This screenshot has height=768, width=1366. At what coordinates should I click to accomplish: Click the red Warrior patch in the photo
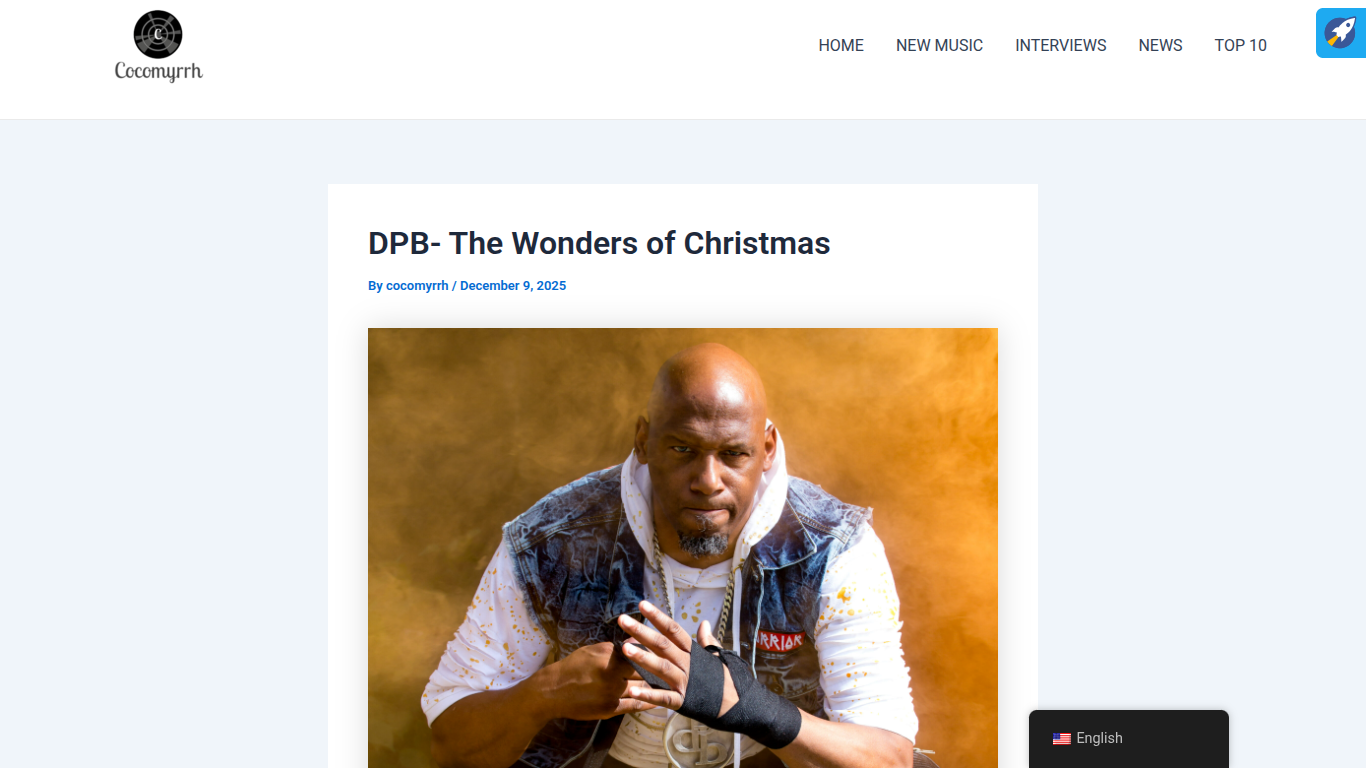tap(779, 640)
